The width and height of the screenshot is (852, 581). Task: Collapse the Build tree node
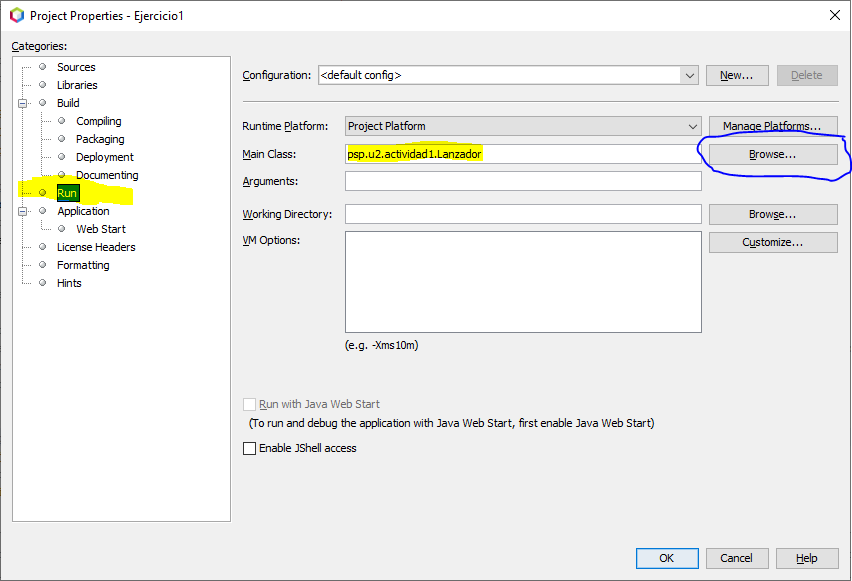click(x=24, y=103)
